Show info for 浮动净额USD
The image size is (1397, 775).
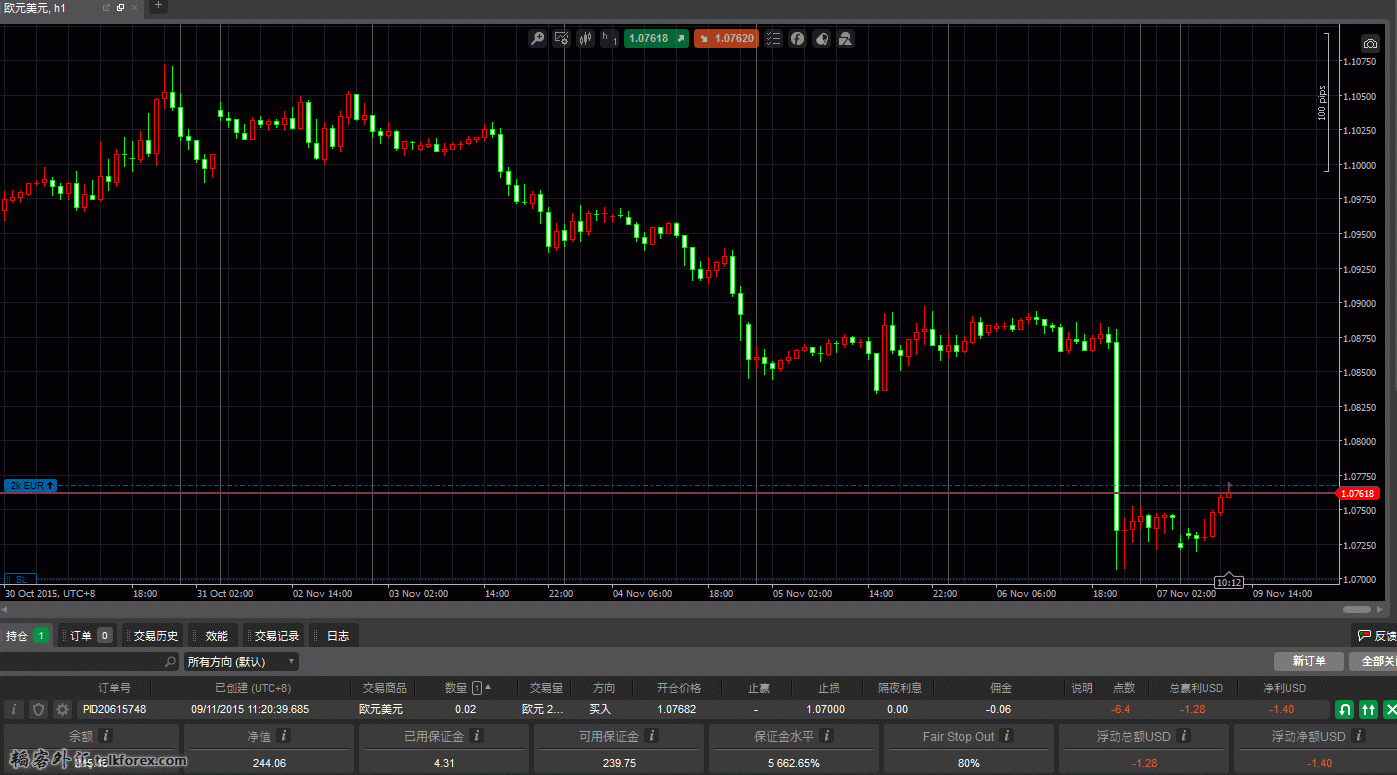click(1357, 736)
